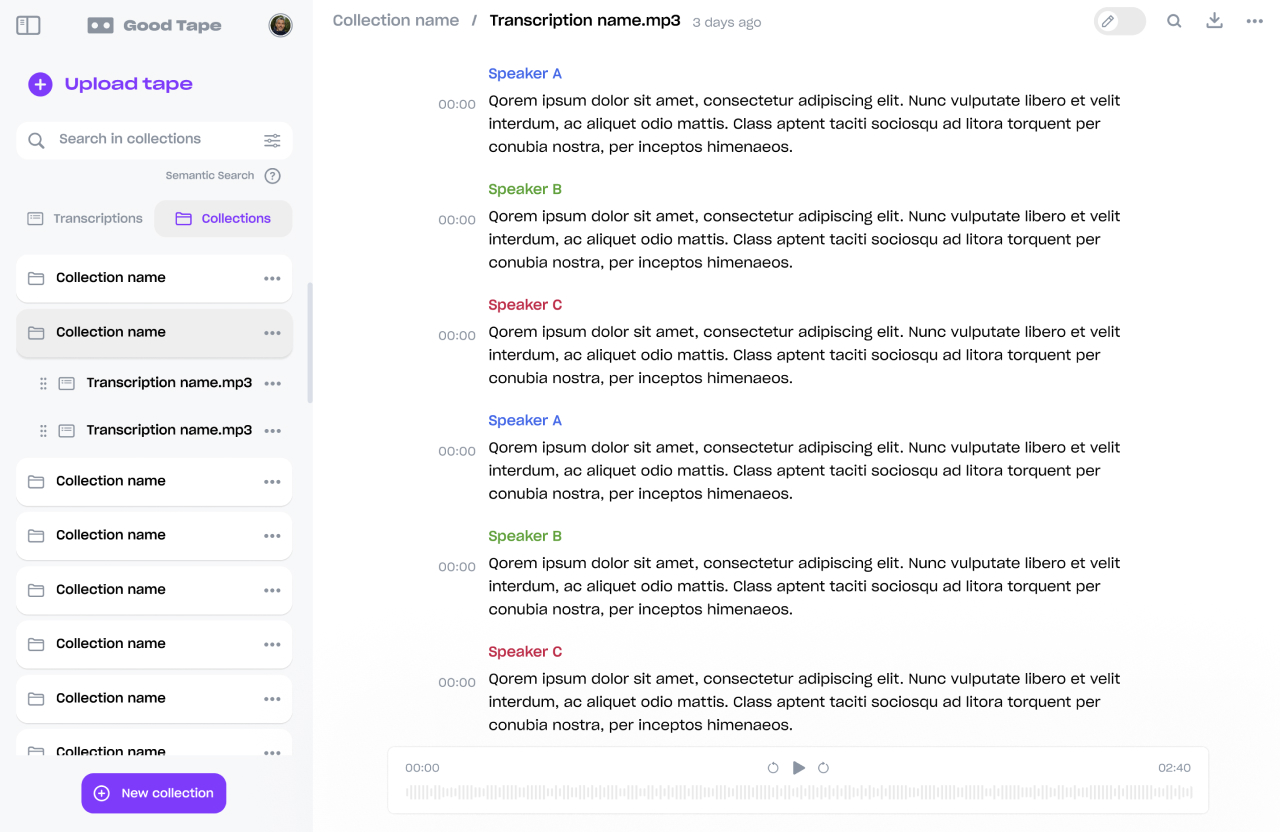Skip forward in audio player
The image size is (1280, 832).
click(823, 768)
